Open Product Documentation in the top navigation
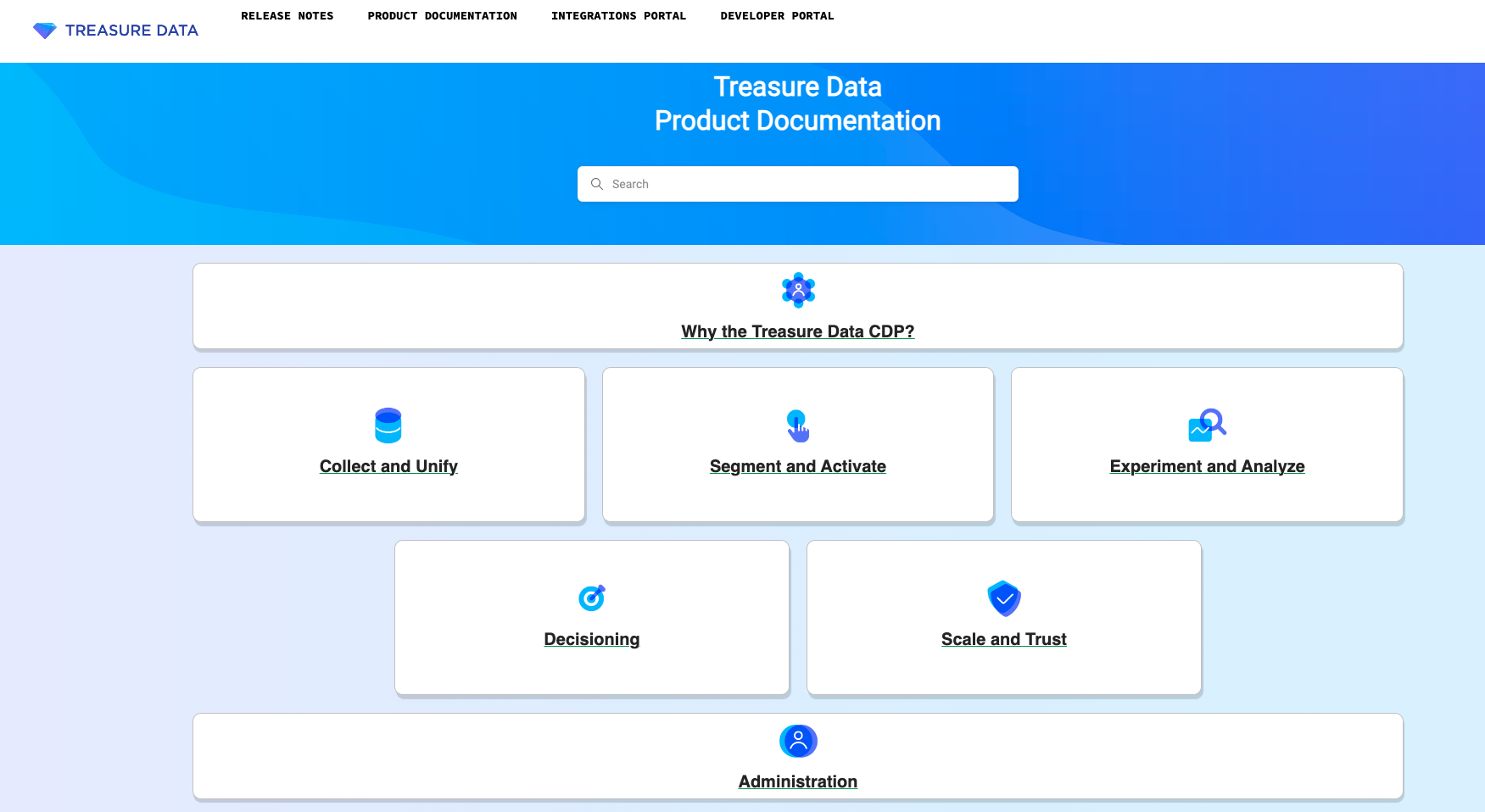1485x812 pixels. (442, 16)
